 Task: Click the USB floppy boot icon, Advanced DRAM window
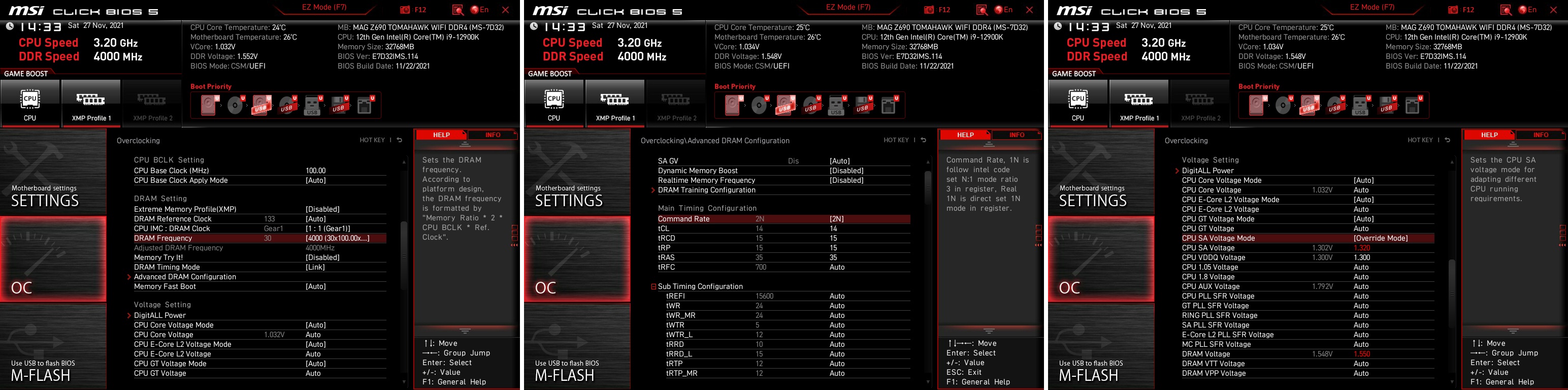(x=863, y=105)
